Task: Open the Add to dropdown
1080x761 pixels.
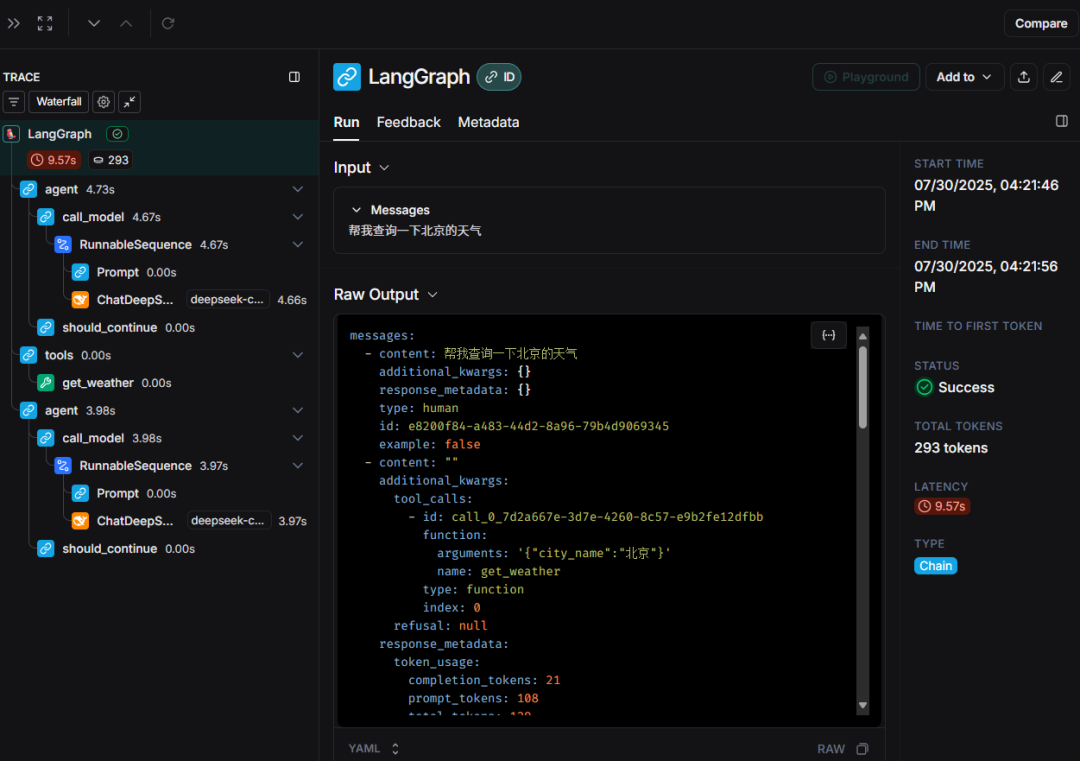Action: coord(964,77)
